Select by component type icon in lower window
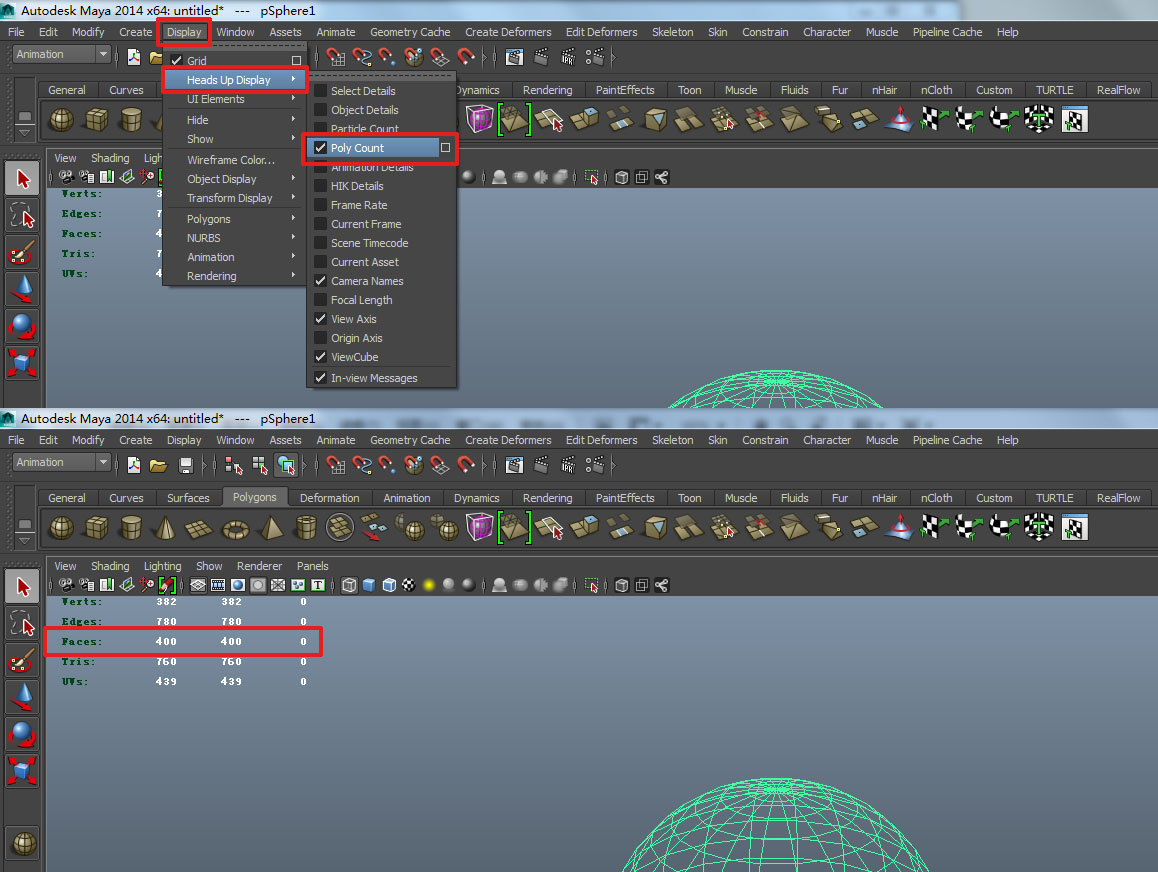Screen dimensions: 1158x872 click(x=286, y=465)
